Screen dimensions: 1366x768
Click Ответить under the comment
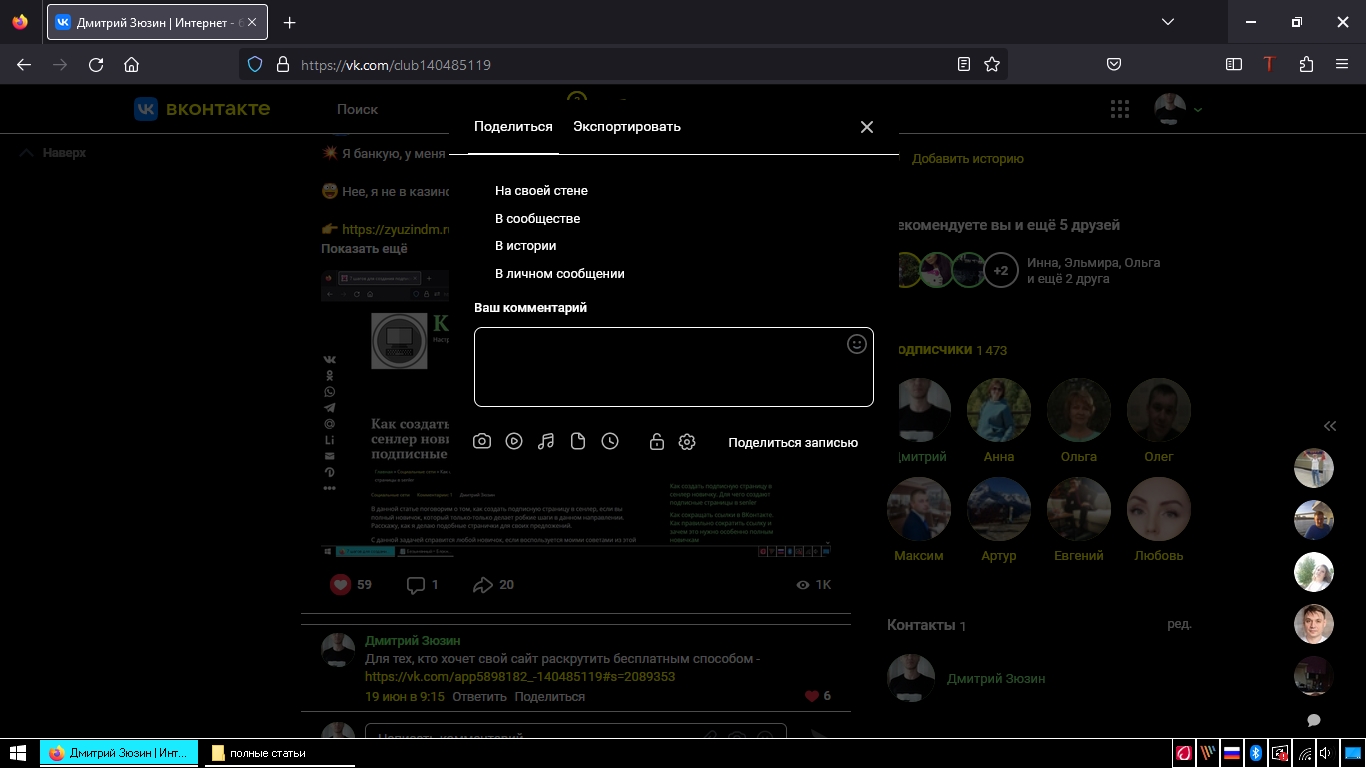pos(479,696)
